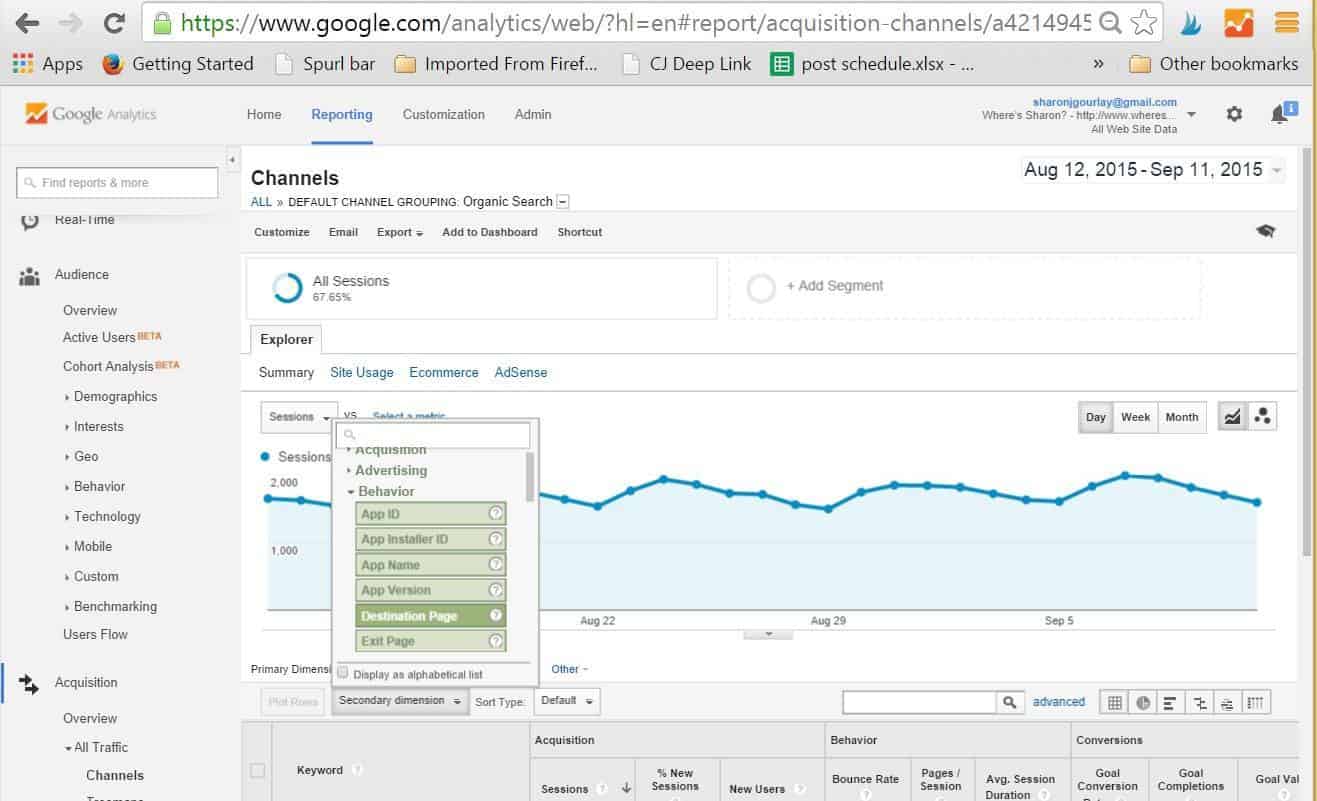Open the Site Usage tab
The width and height of the screenshot is (1317, 801).
pyautogui.click(x=361, y=372)
